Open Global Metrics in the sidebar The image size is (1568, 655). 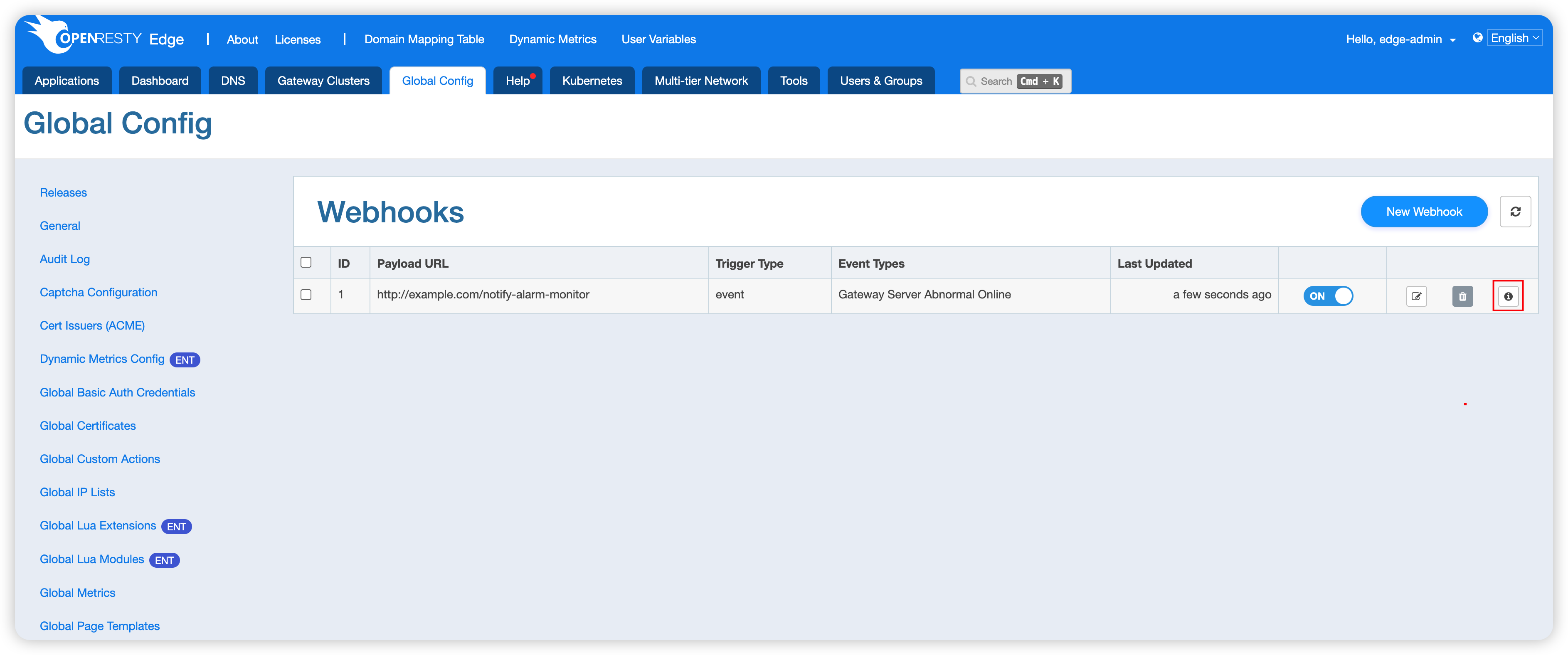click(x=77, y=593)
